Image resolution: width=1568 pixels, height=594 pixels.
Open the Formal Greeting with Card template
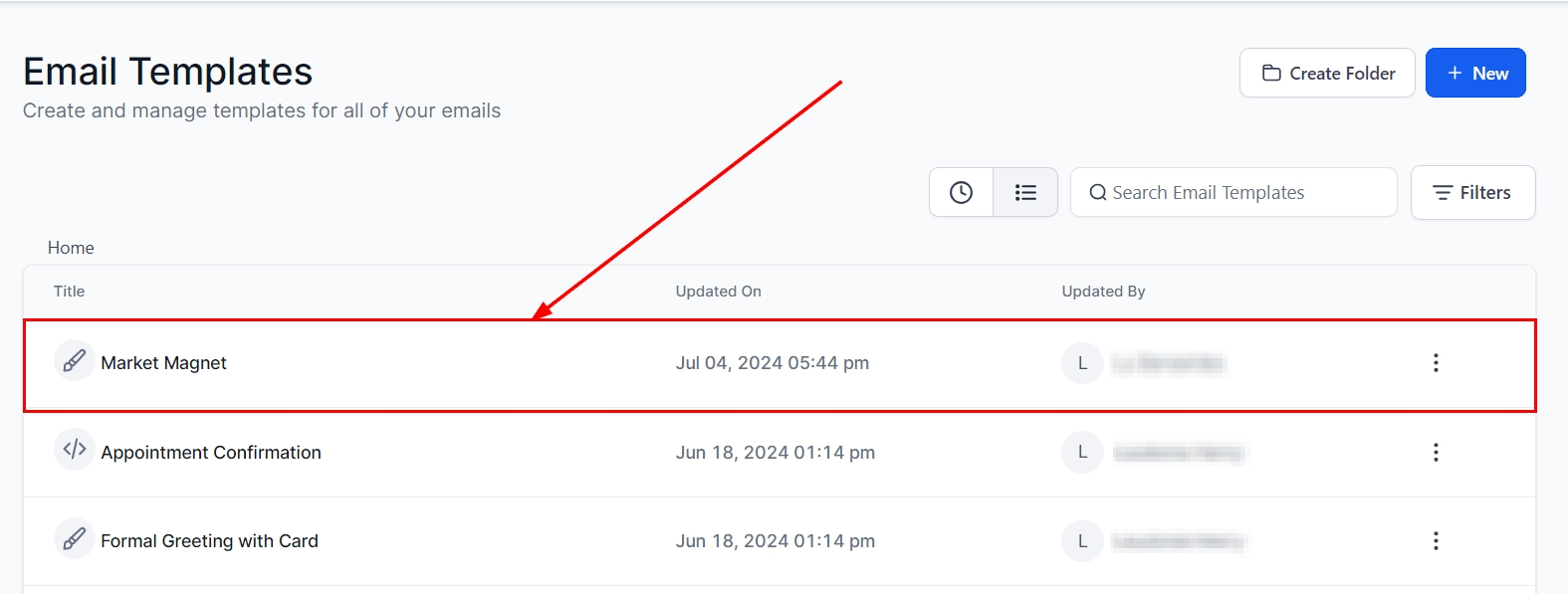210,541
